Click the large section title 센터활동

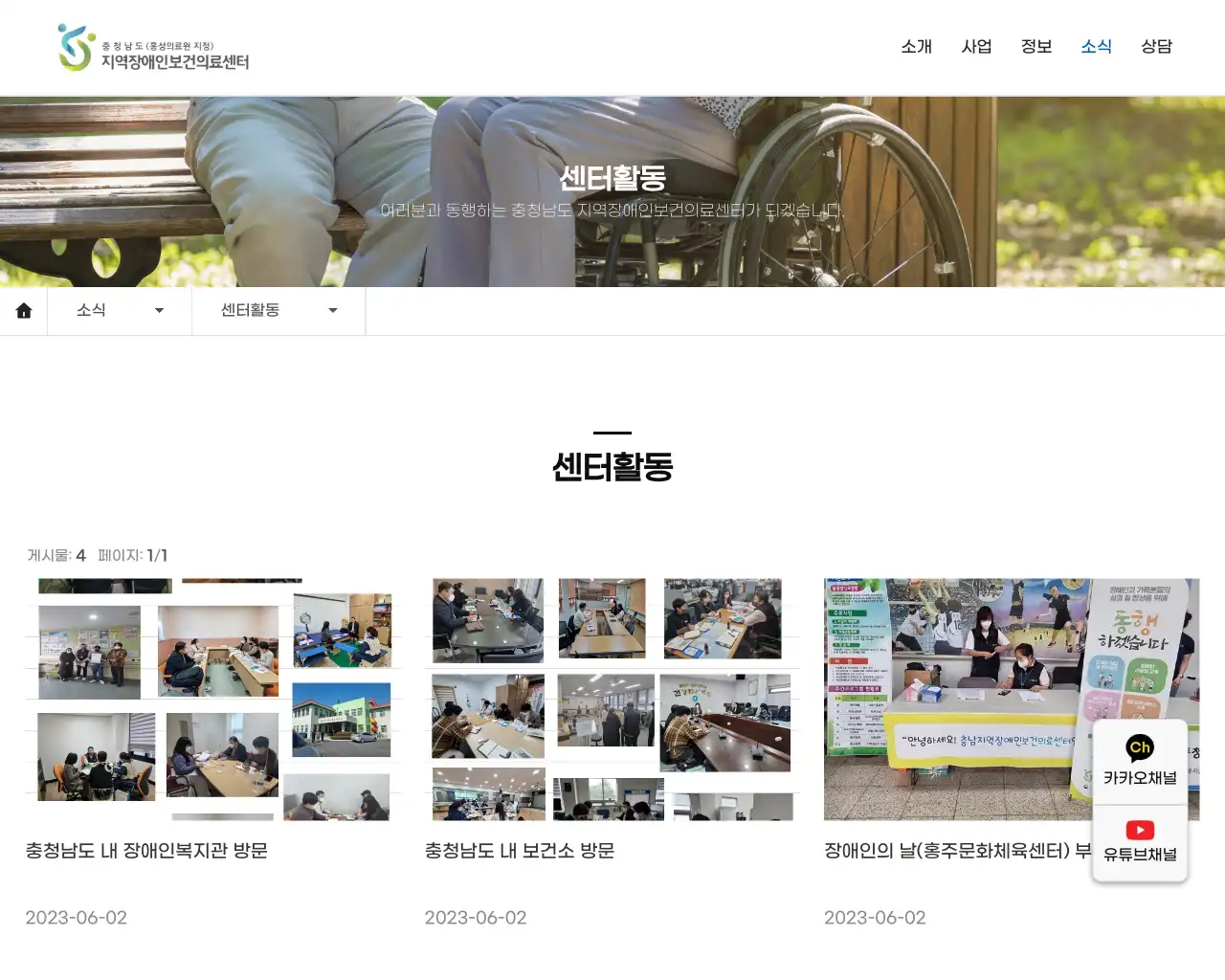(x=612, y=467)
